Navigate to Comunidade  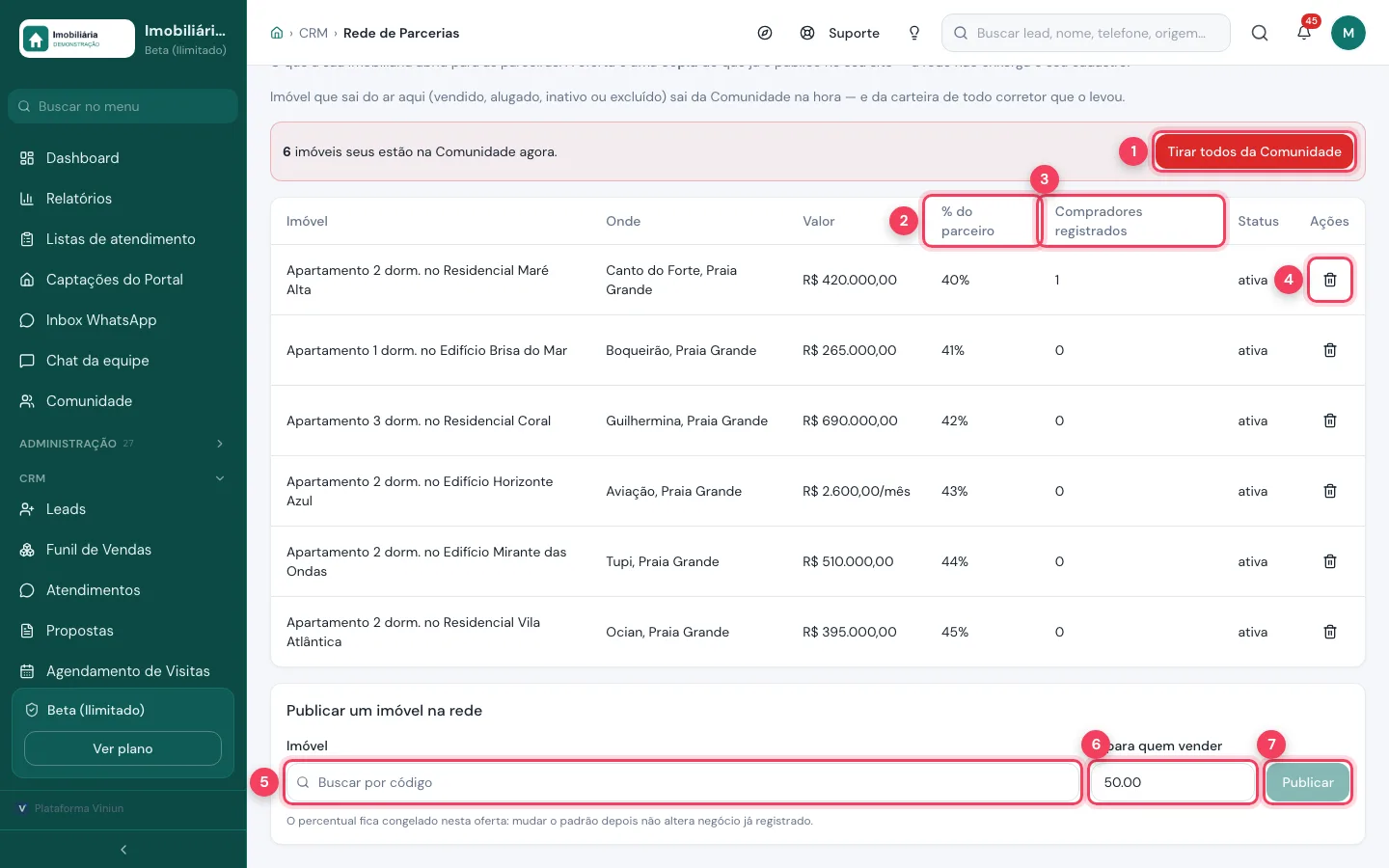point(123,401)
